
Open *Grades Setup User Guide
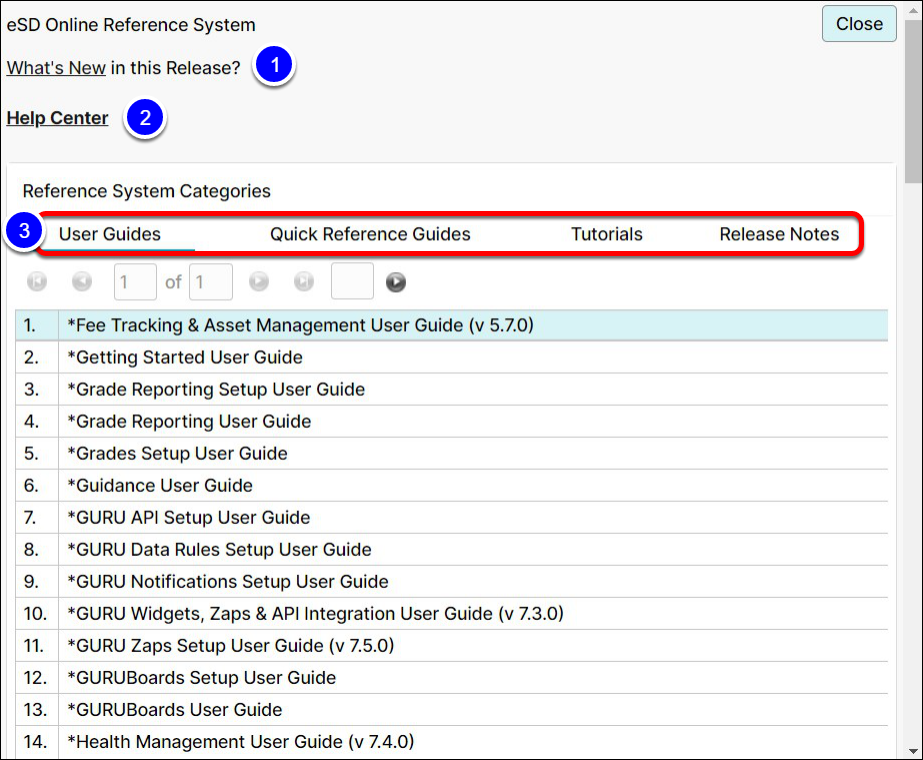tap(451, 453)
